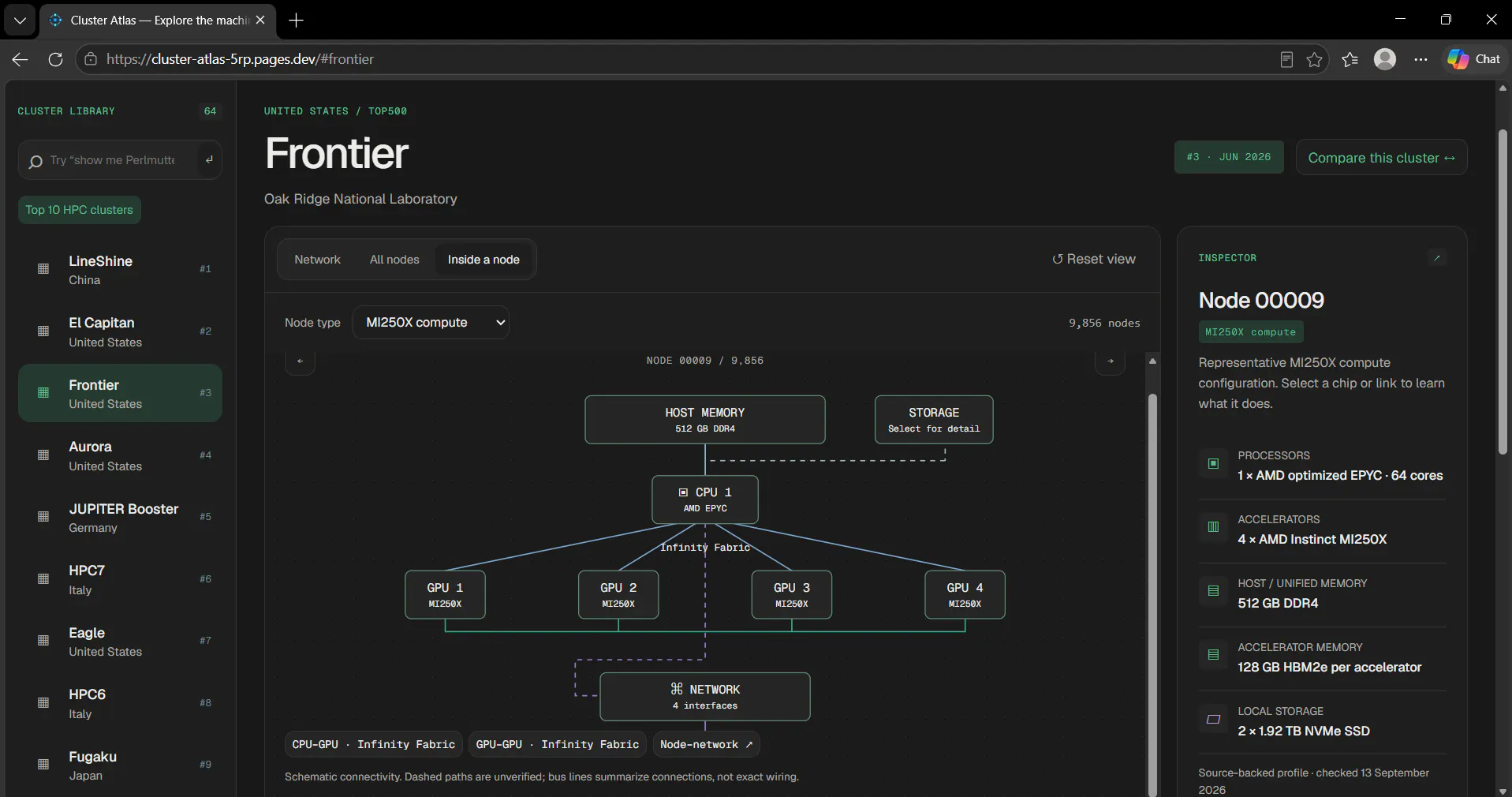Click Compare this cluster button
The height and width of the screenshot is (797, 1512).
point(1381,158)
